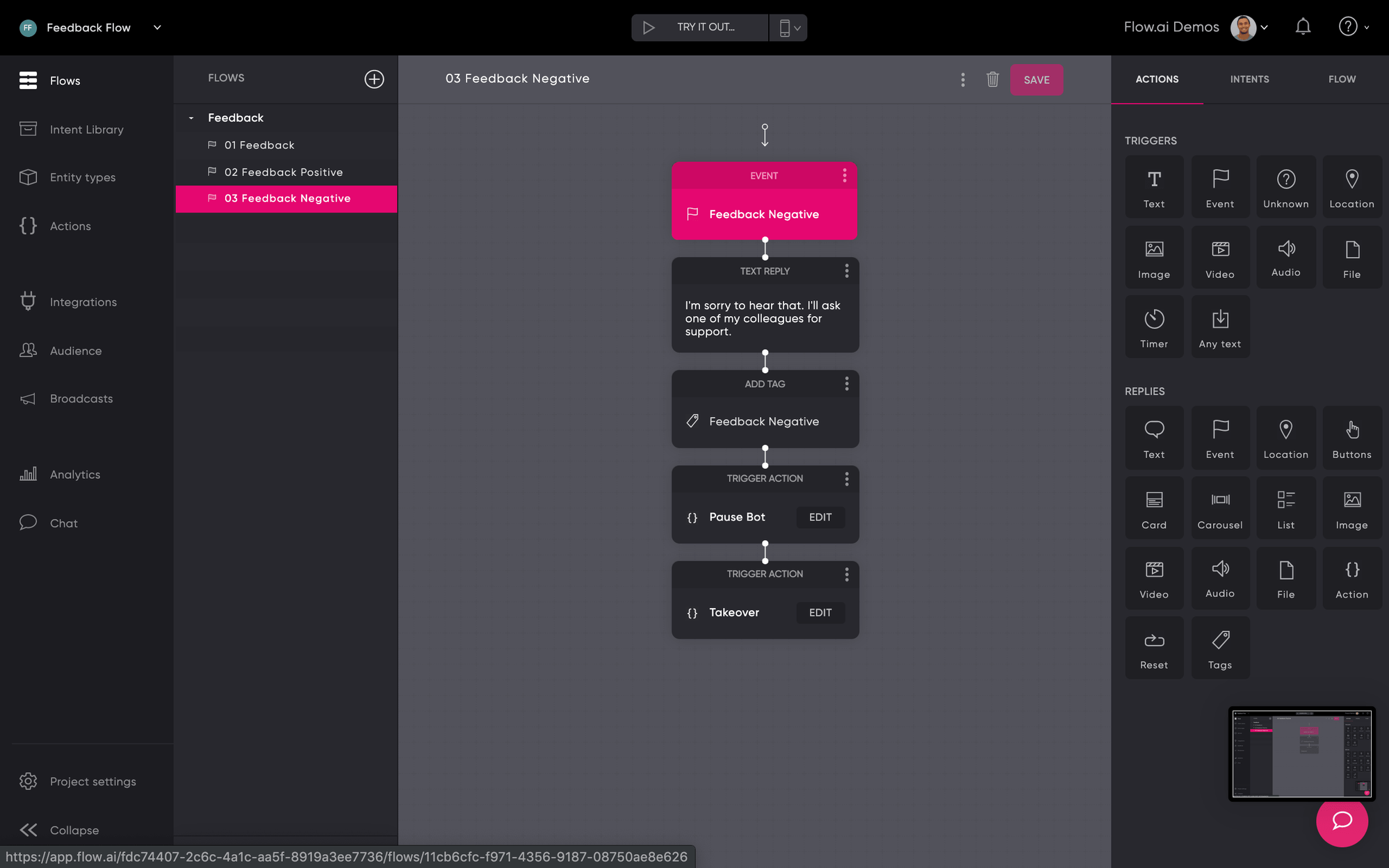The width and height of the screenshot is (1389, 868).
Task: Collapse the Feedback flow group
Action: tap(191, 118)
